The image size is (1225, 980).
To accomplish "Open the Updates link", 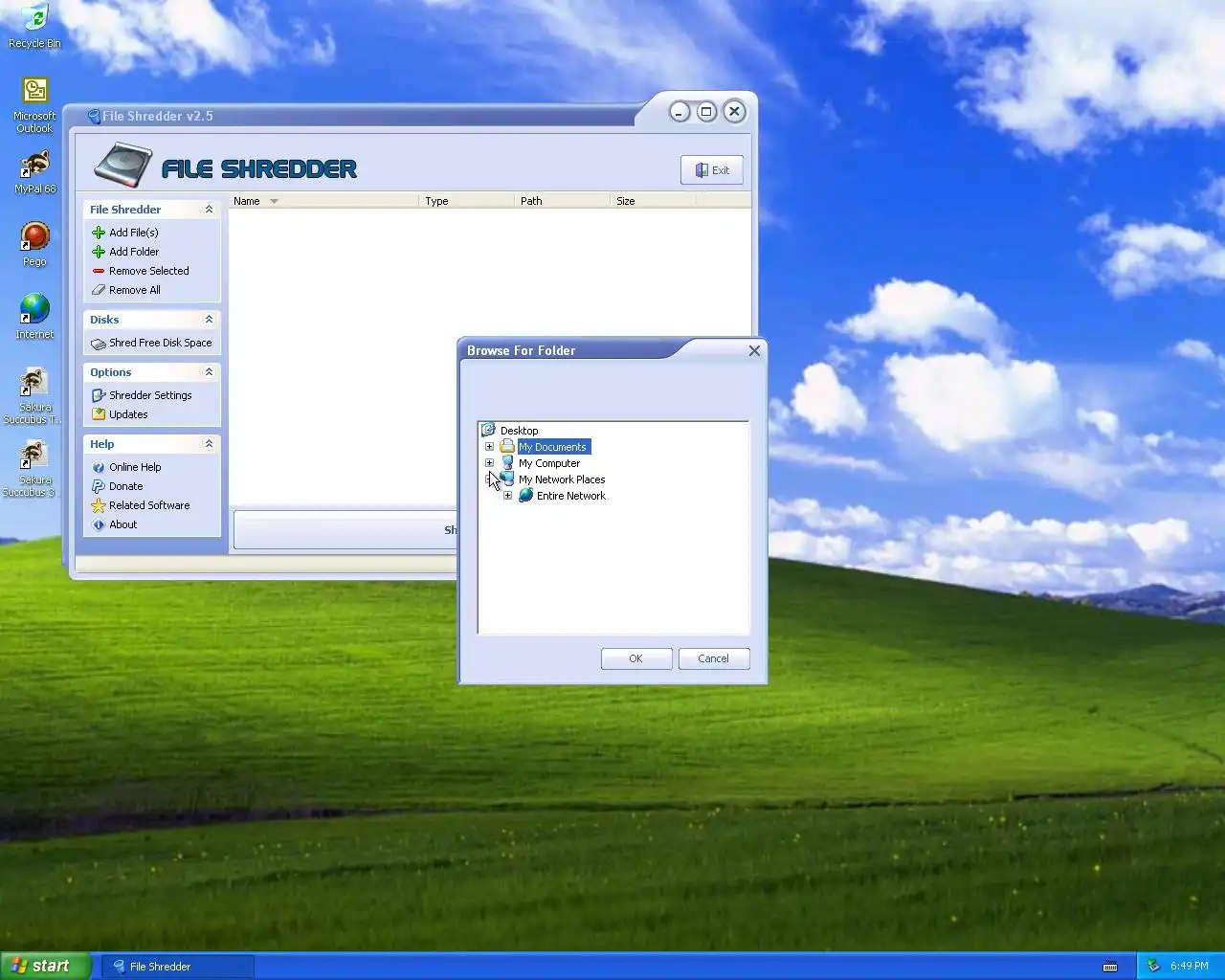I will (128, 414).
